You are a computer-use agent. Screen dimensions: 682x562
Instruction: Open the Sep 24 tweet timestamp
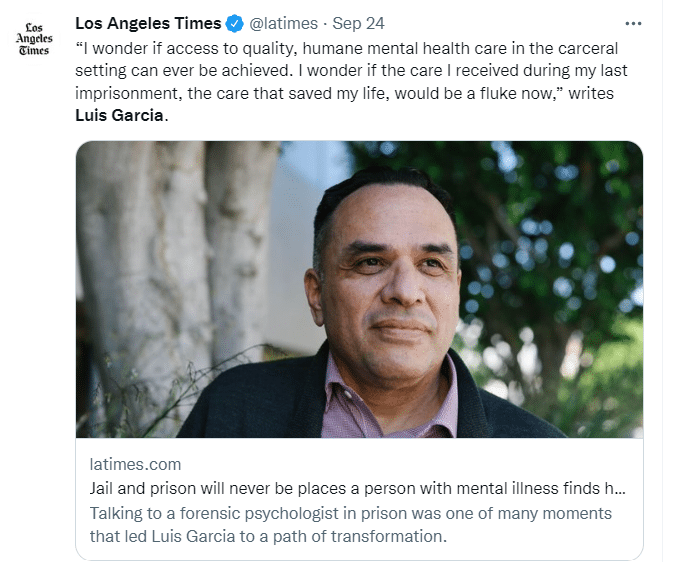(357, 24)
